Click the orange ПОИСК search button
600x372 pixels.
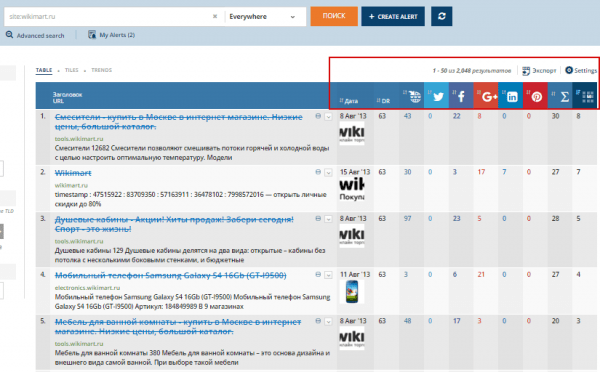(x=334, y=16)
